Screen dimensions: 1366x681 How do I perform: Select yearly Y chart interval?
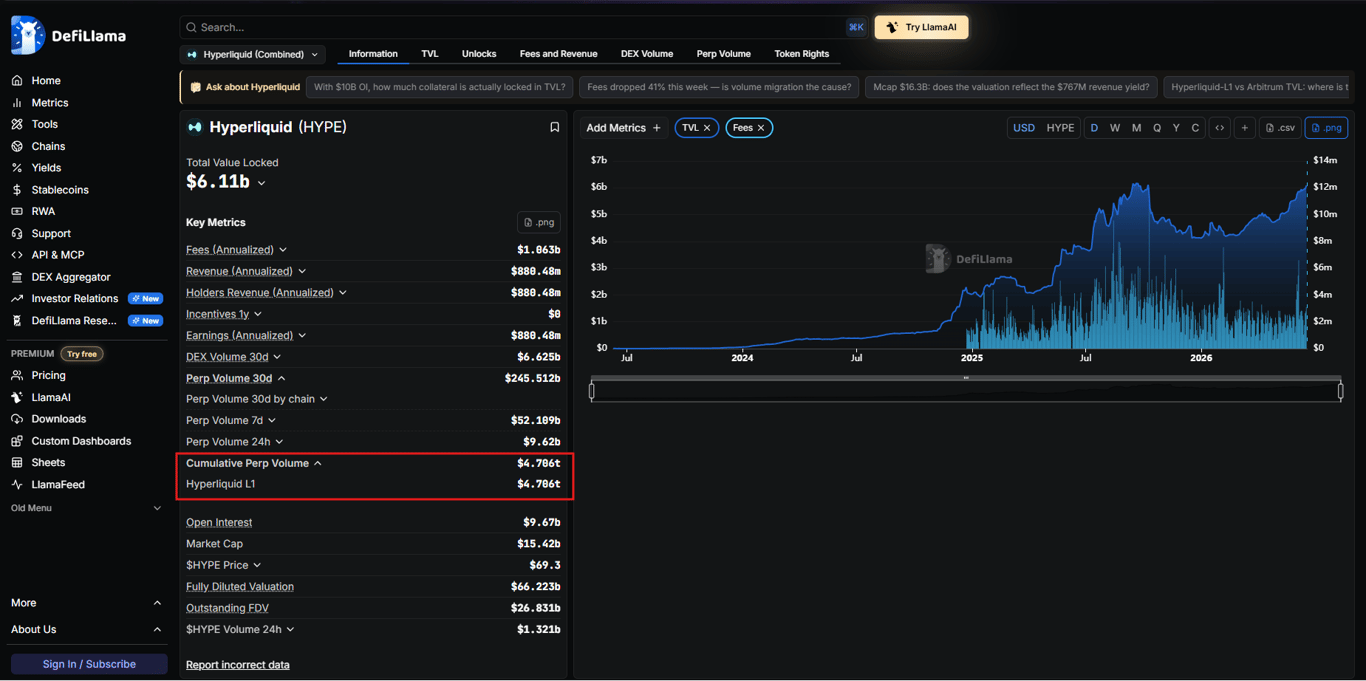point(1176,128)
